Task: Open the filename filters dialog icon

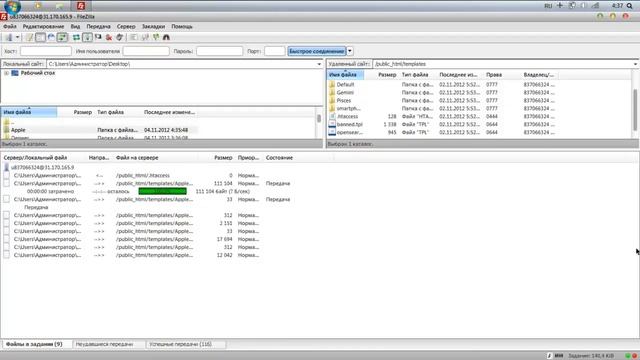Action: click(x=134, y=37)
